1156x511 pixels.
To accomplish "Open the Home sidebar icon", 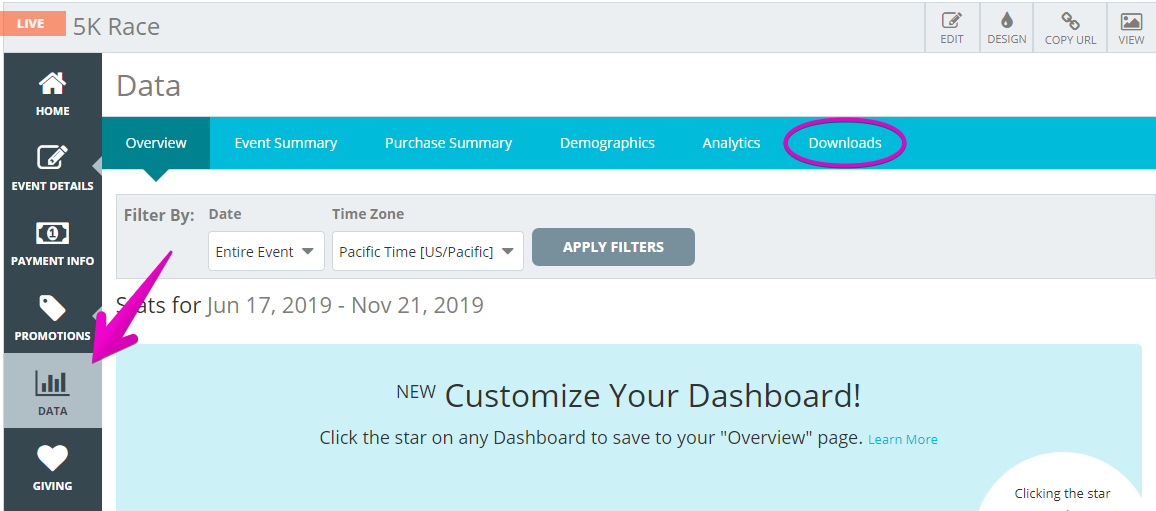I will 52,83.
